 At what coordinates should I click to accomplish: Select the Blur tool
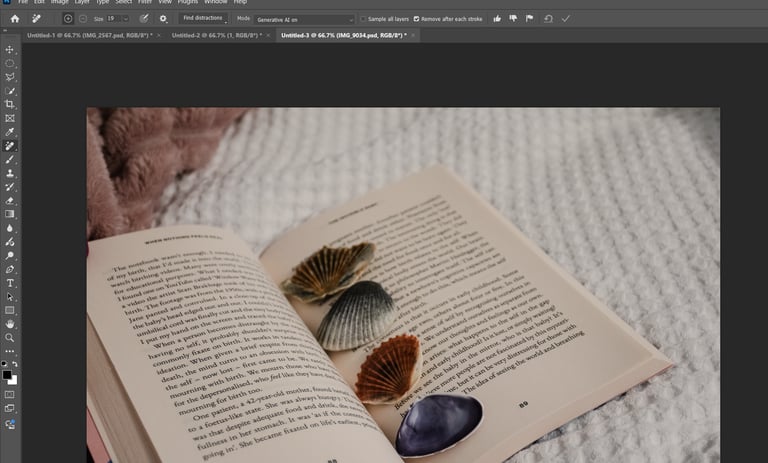tap(9, 228)
